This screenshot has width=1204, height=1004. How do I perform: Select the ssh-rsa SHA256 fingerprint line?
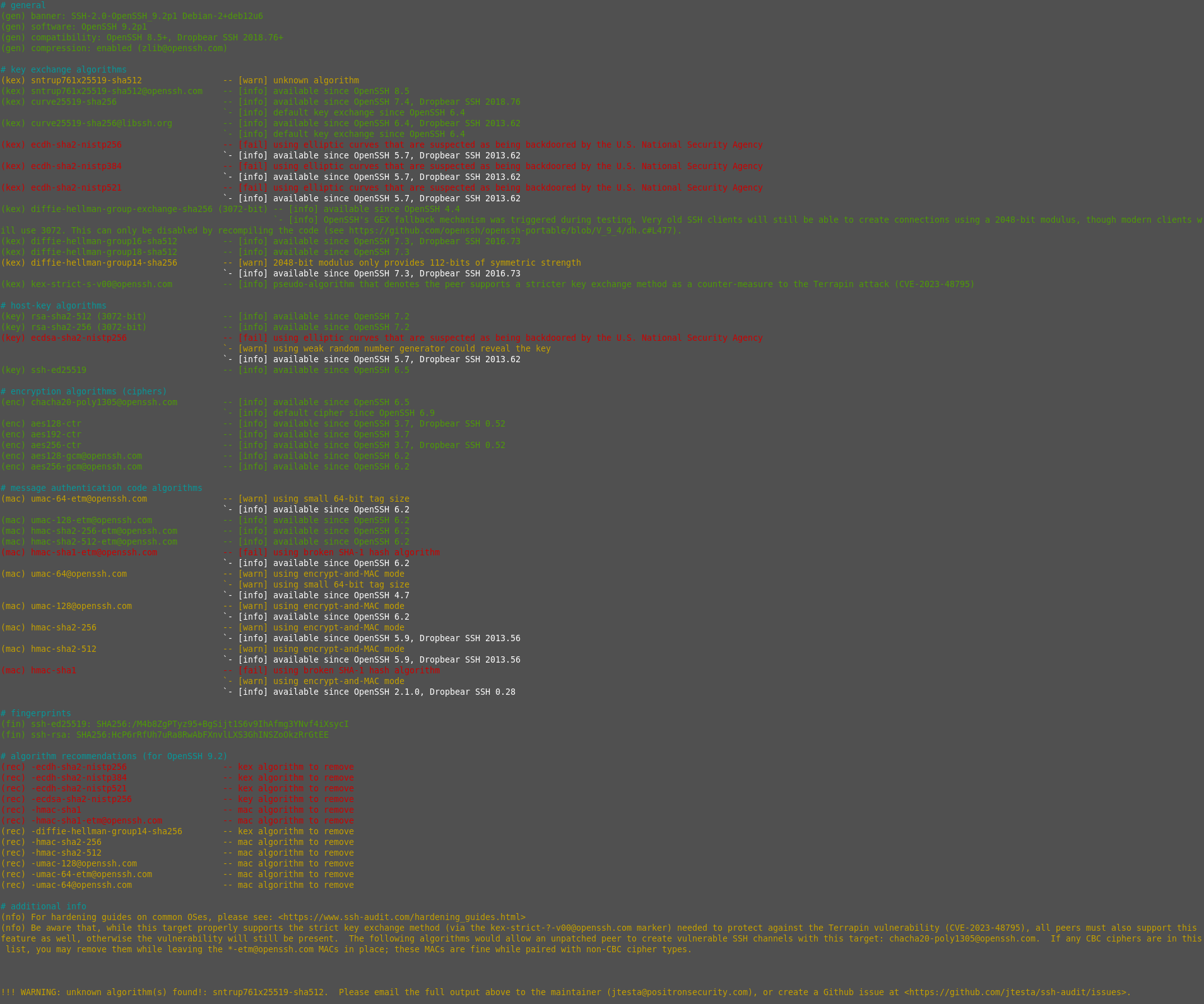[165, 735]
